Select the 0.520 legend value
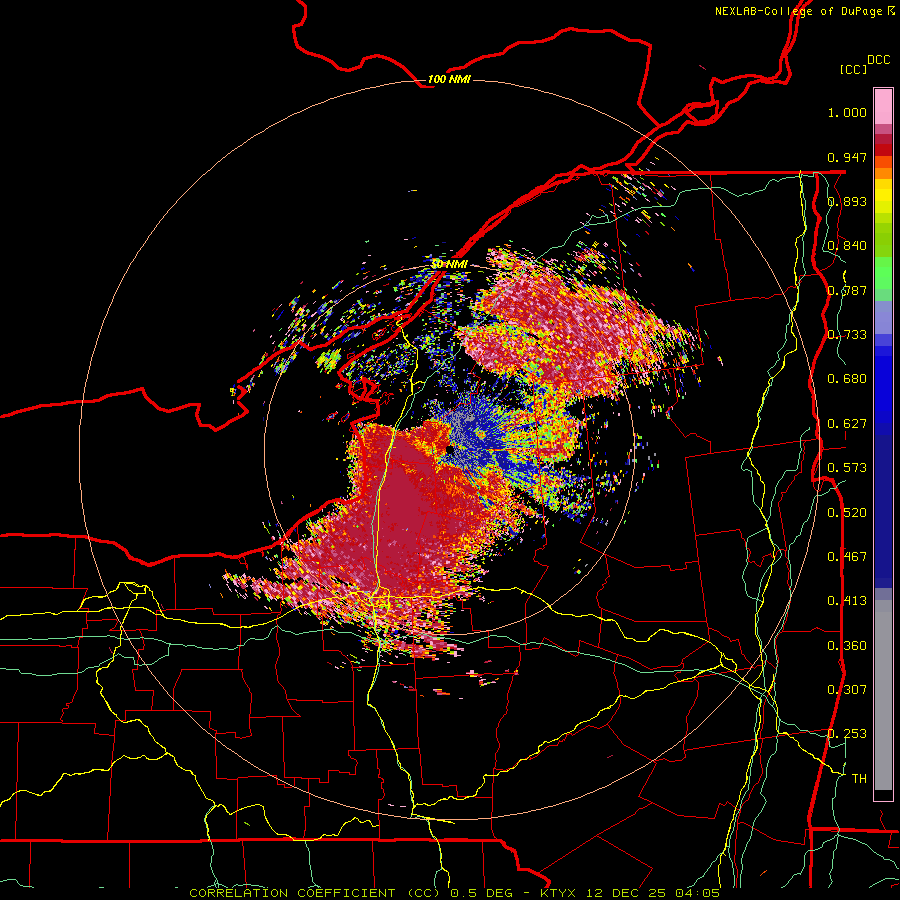This screenshot has height=900, width=900. [847, 513]
